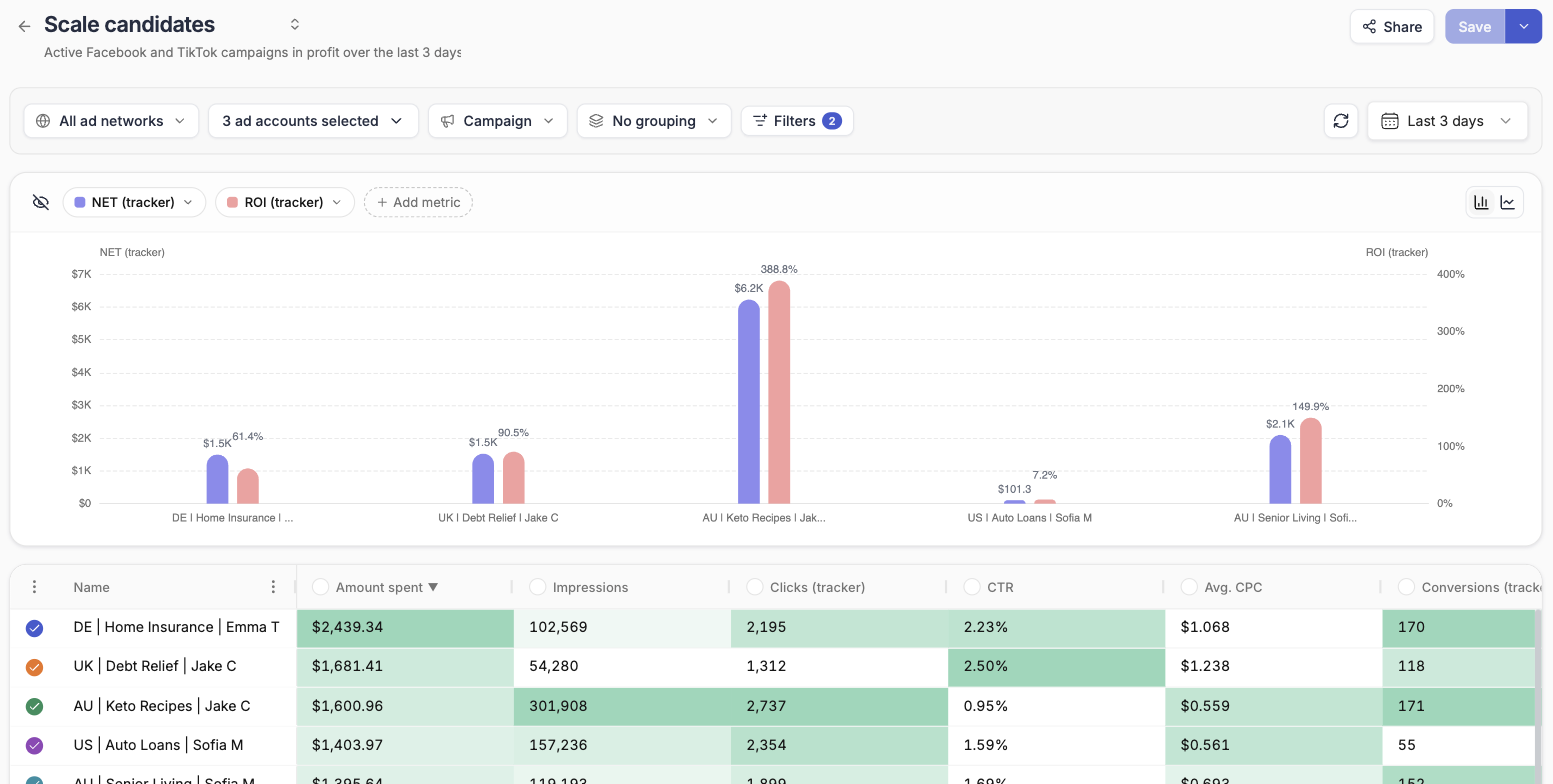The image size is (1553, 784).
Task: Open the No grouping dropdown
Action: (653, 121)
